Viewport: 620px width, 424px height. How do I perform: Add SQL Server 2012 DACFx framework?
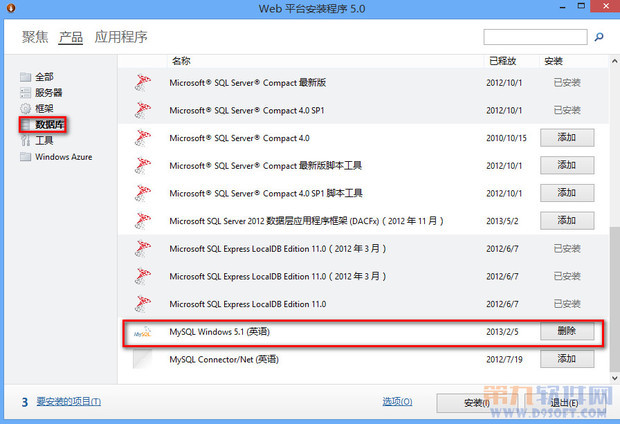[x=567, y=221]
